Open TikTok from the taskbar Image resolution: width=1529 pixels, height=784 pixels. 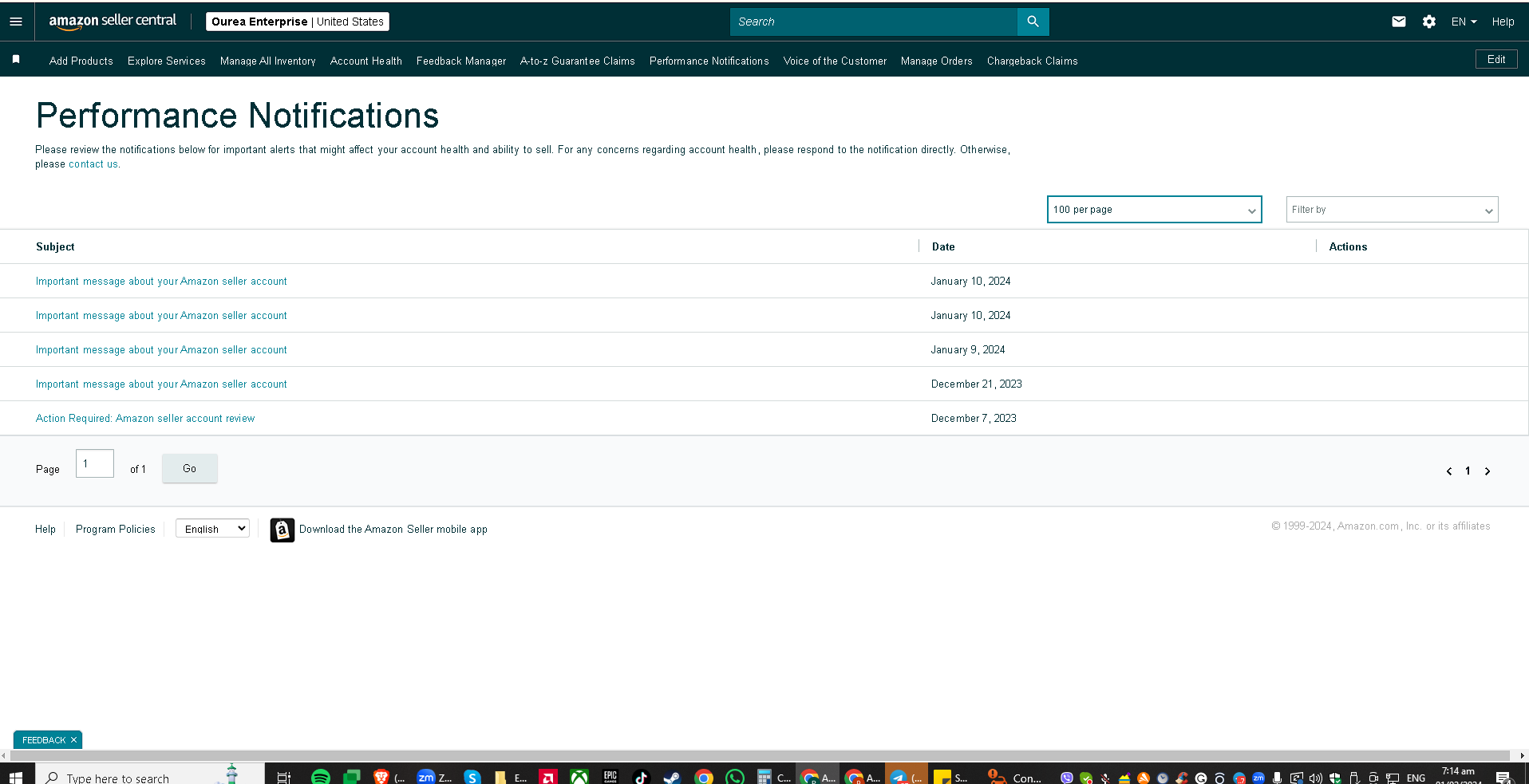(x=641, y=777)
